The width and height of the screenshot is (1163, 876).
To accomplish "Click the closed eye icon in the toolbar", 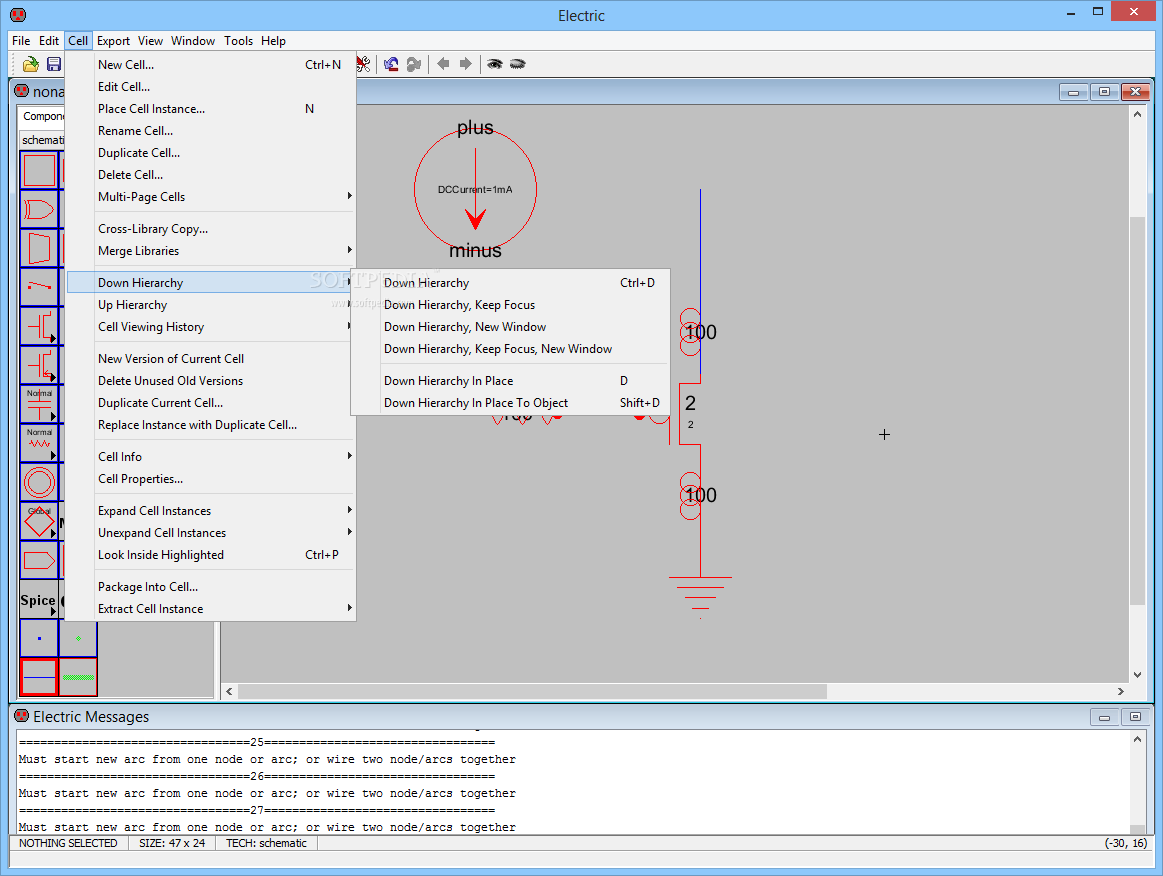I will click(518, 64).
